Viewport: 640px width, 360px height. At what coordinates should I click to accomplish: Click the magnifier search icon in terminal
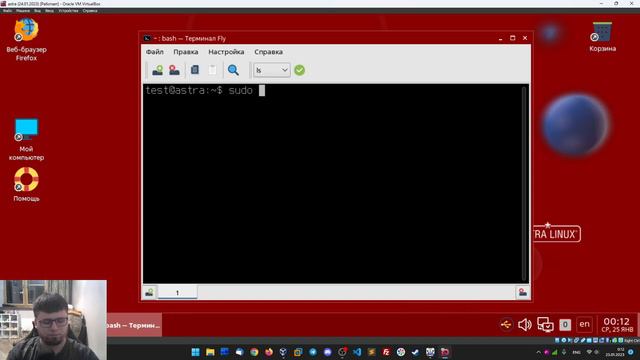[x=233, y=70]
